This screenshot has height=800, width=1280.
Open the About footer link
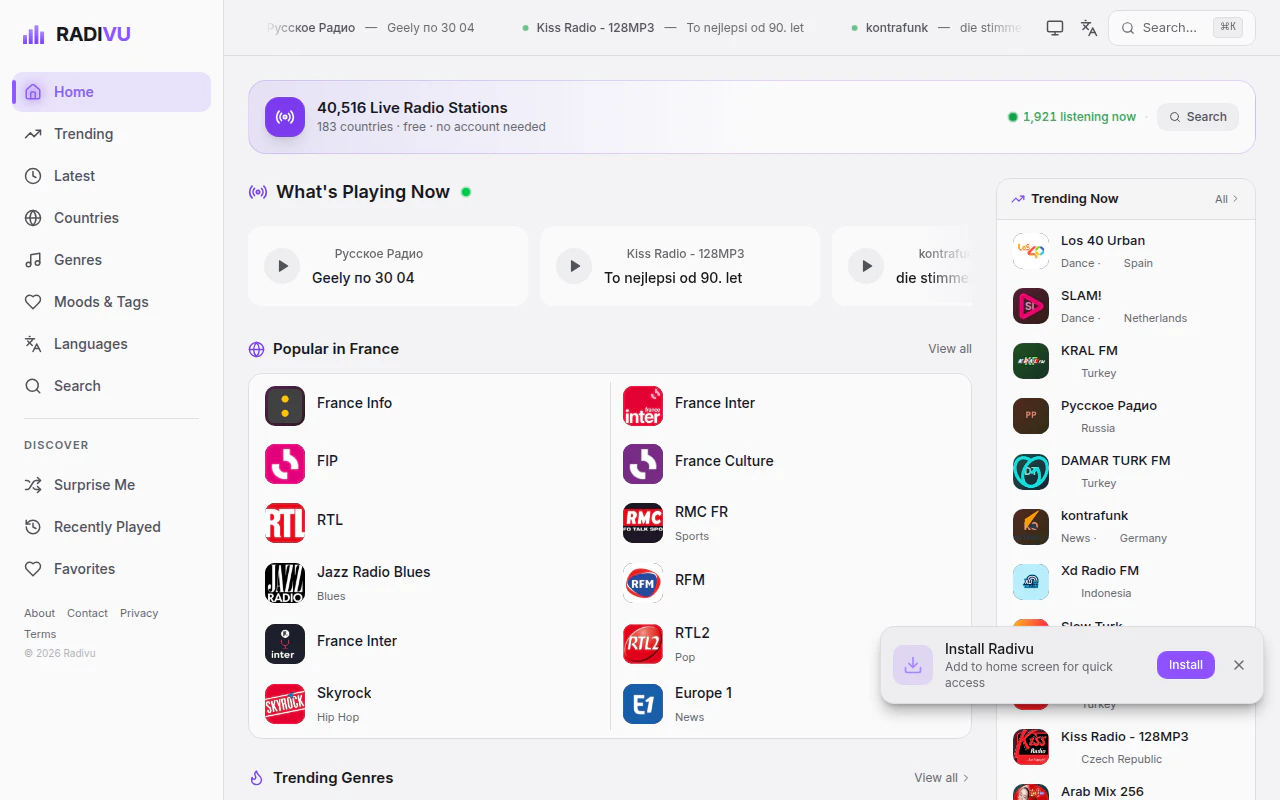click(39, 613)
